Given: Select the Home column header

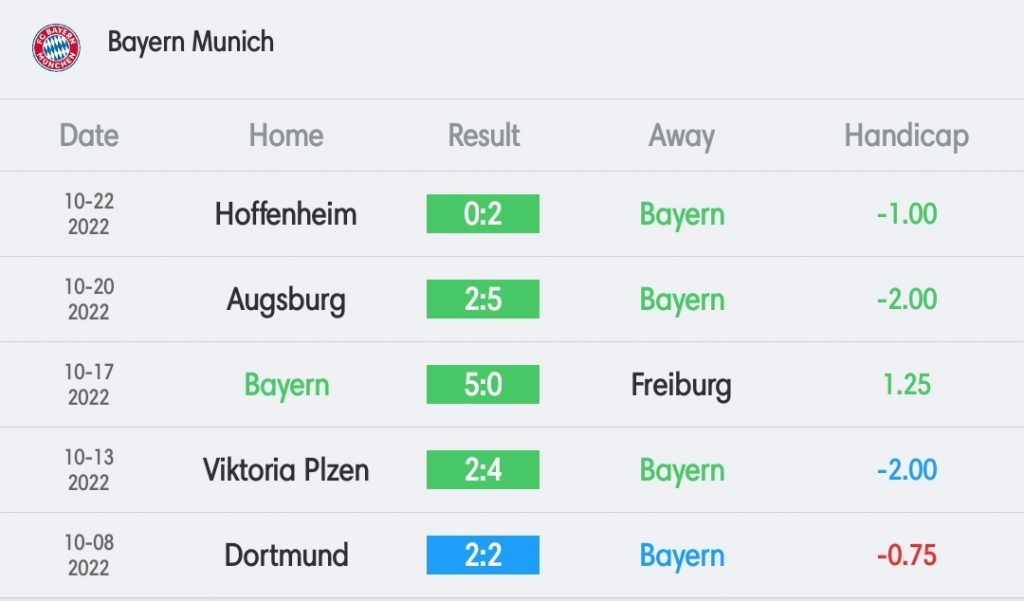Looking at the screenshot, I should [x=286, y=136].
